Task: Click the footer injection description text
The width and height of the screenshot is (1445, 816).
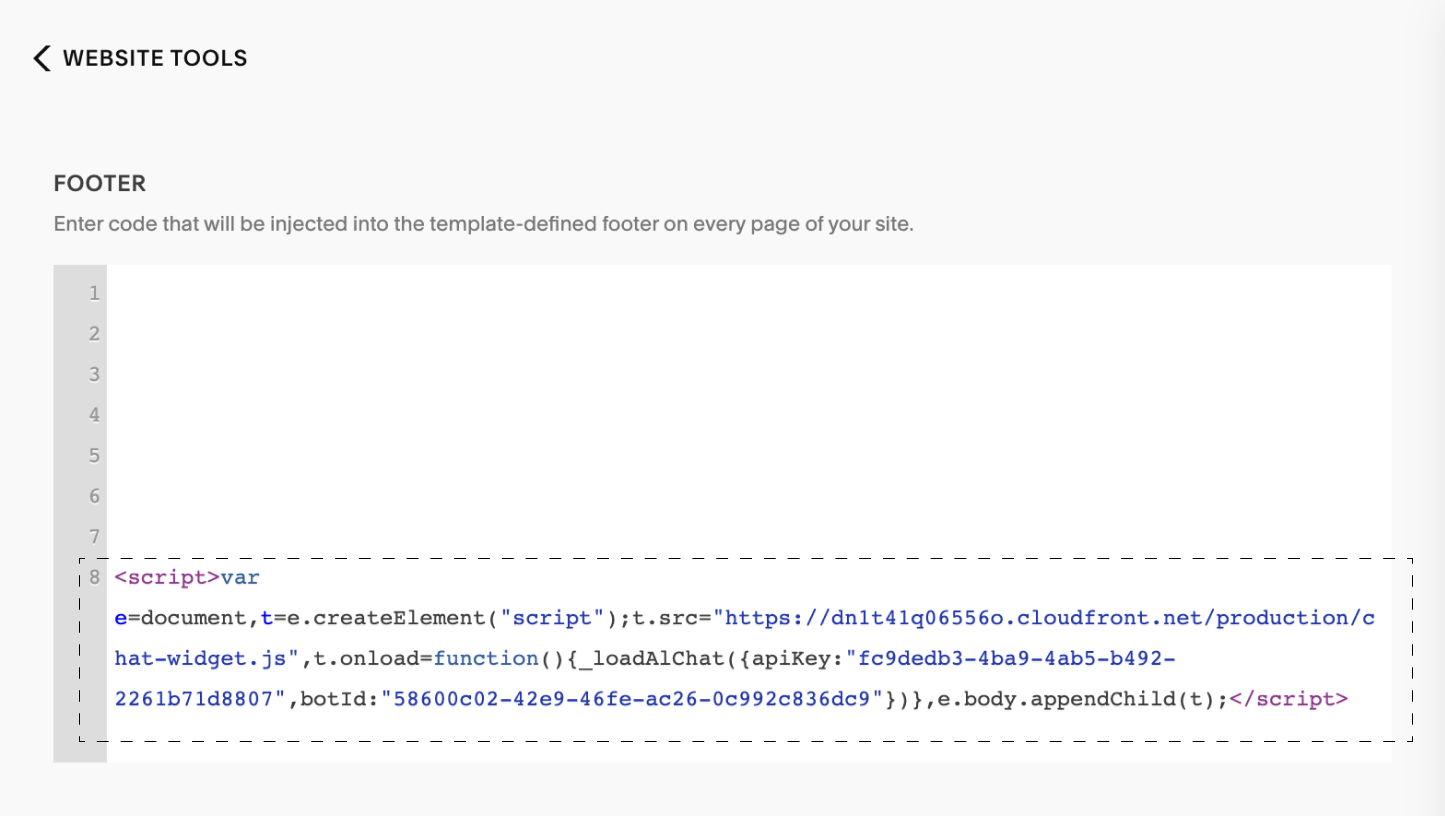Action: 484,224
